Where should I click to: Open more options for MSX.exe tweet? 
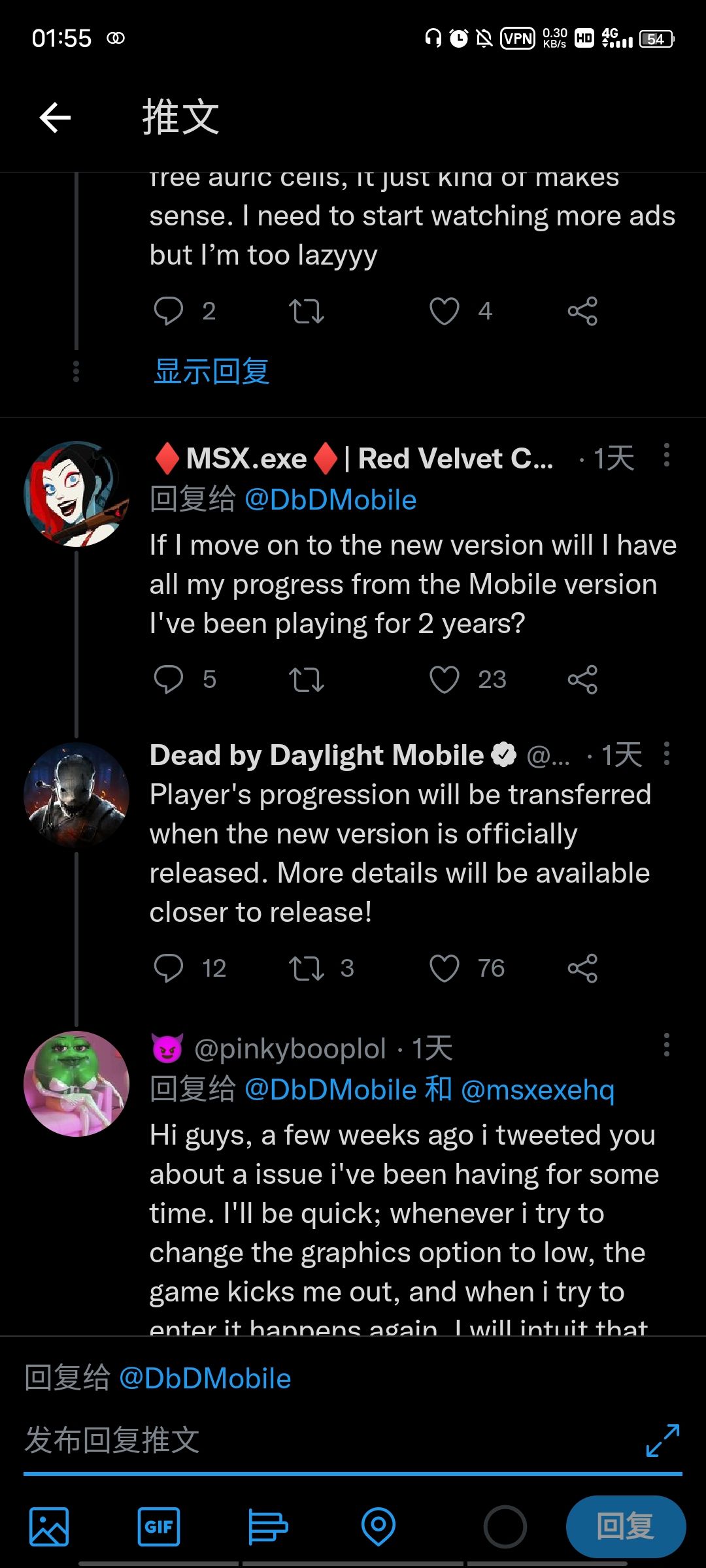pos(666,455)
